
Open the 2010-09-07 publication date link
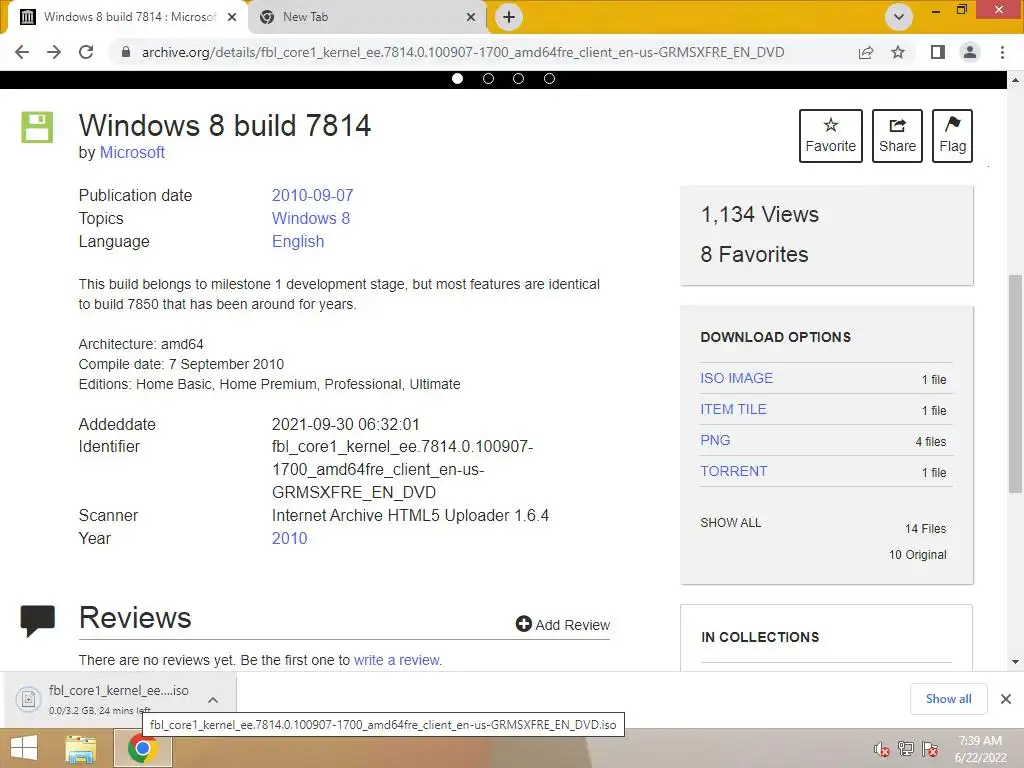tap(312, 195)
